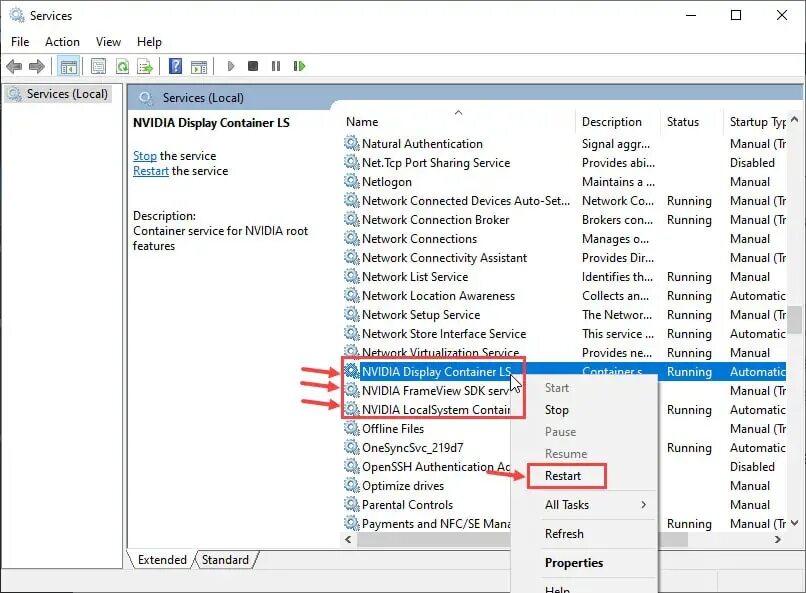Click the vertical scrollbar thumb

point(795,320)
